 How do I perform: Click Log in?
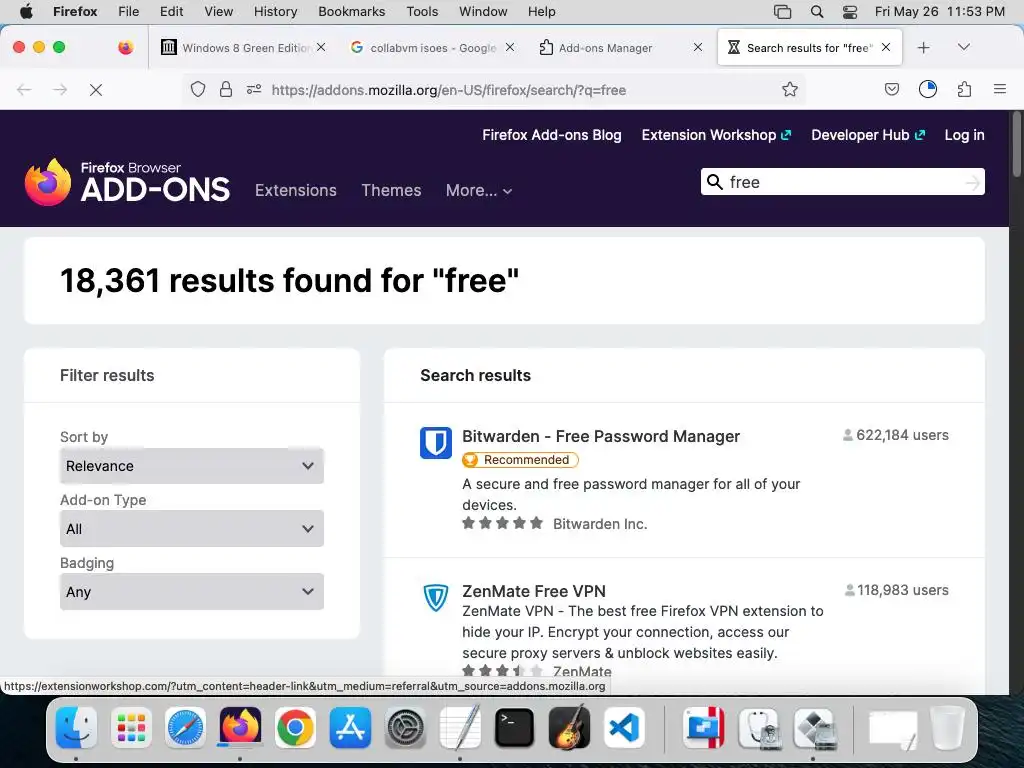[x=964, y=135]
